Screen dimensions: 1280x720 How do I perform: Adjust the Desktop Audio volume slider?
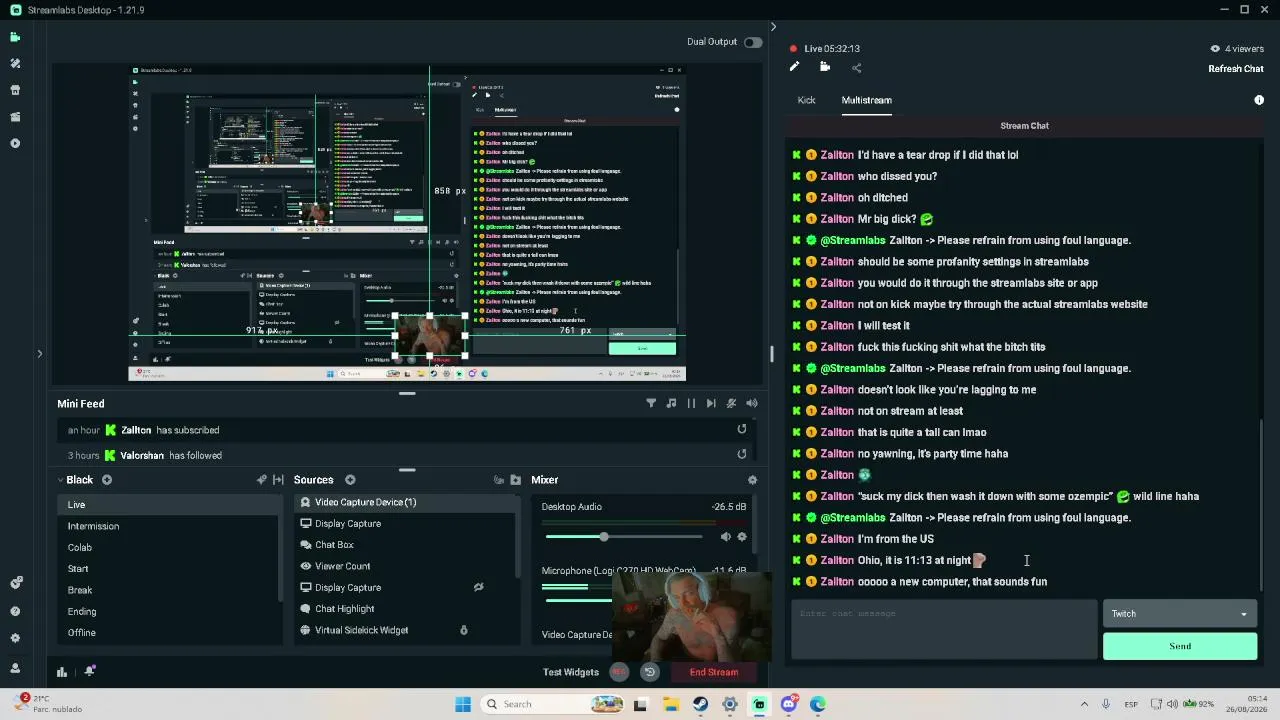point(625,537)
